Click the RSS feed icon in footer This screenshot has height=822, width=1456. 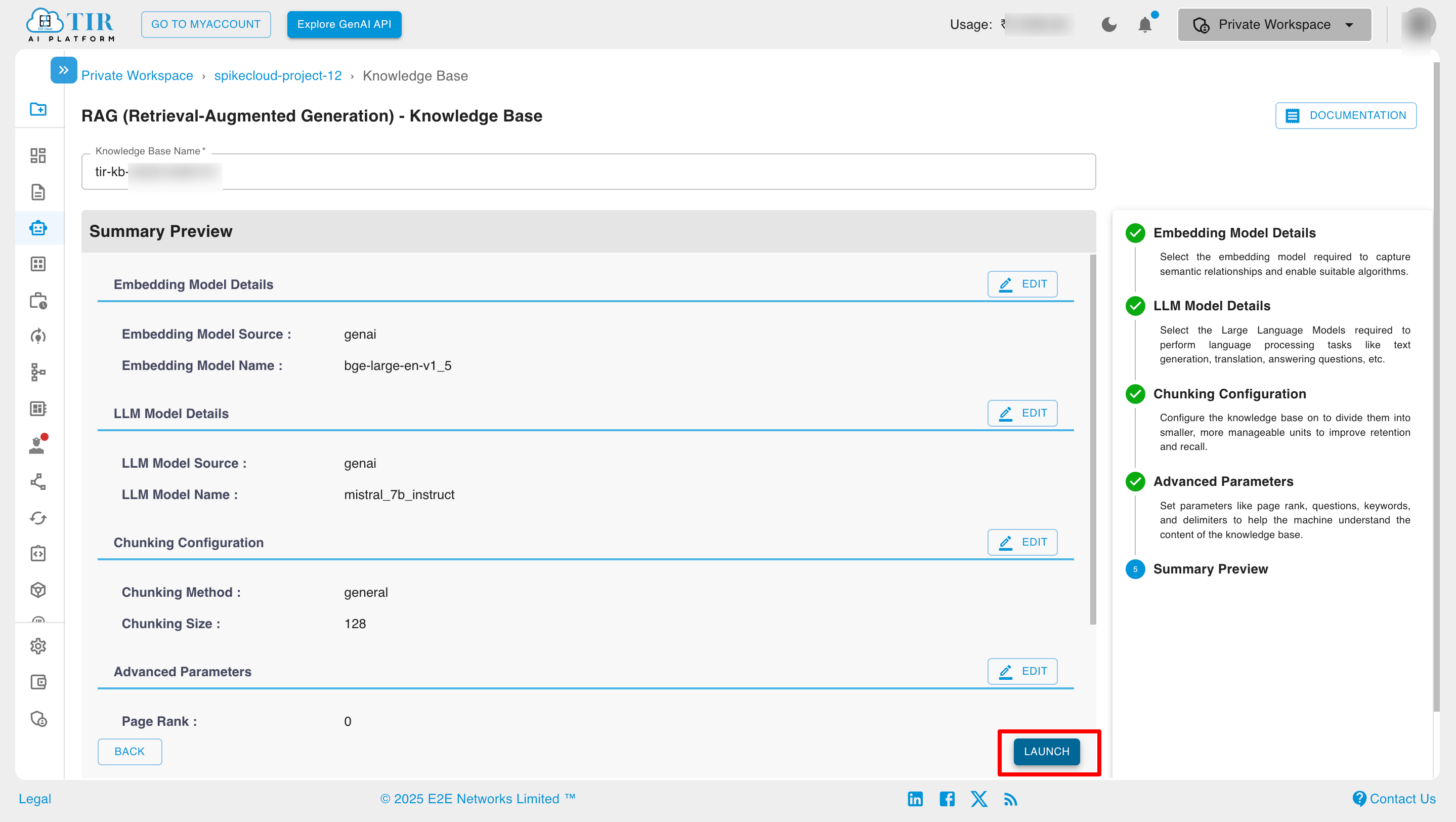(x=1011, y=799)
